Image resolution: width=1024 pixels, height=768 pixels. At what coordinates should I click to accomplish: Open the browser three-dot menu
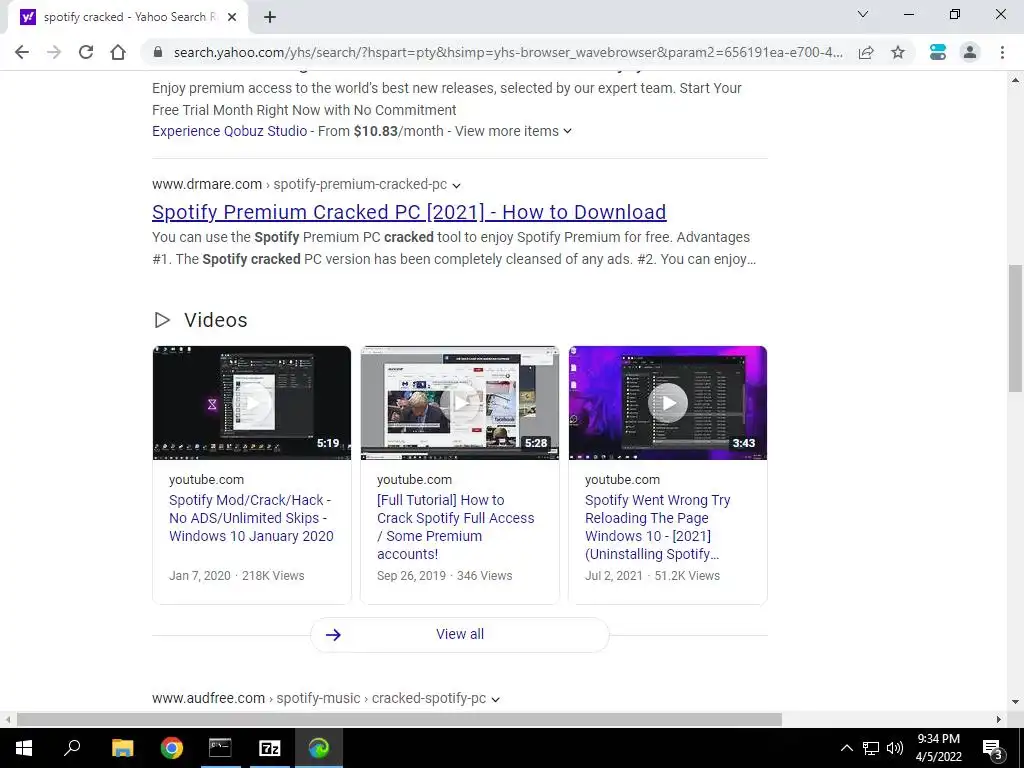click(1002, 52)
